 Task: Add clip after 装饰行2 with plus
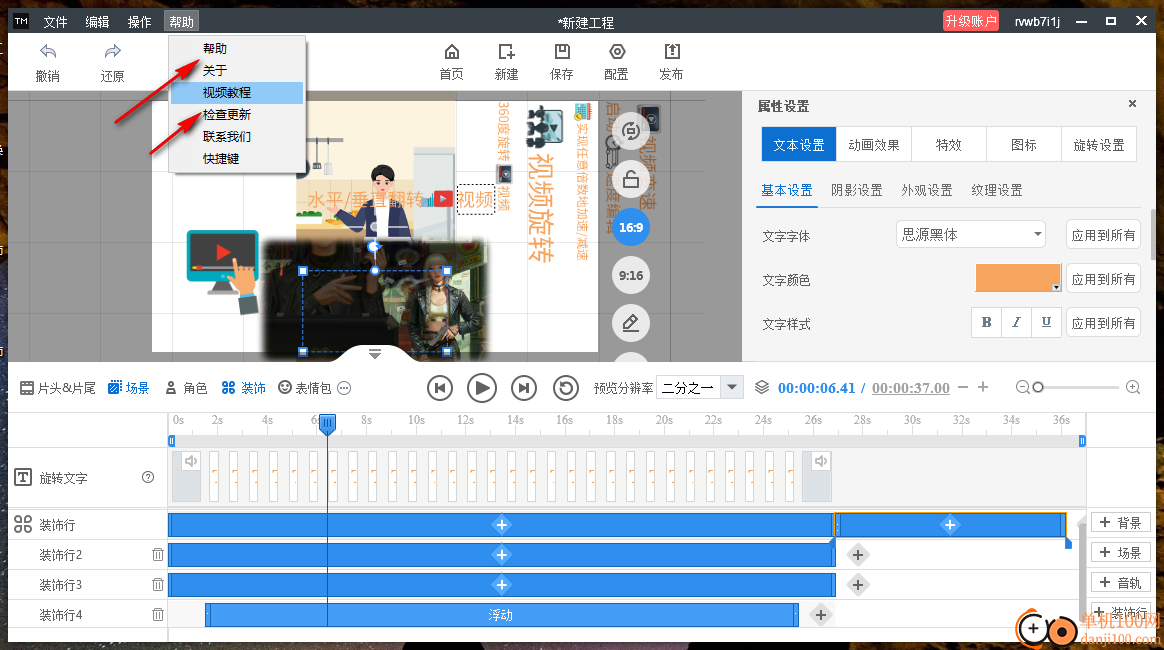point(858,555)
